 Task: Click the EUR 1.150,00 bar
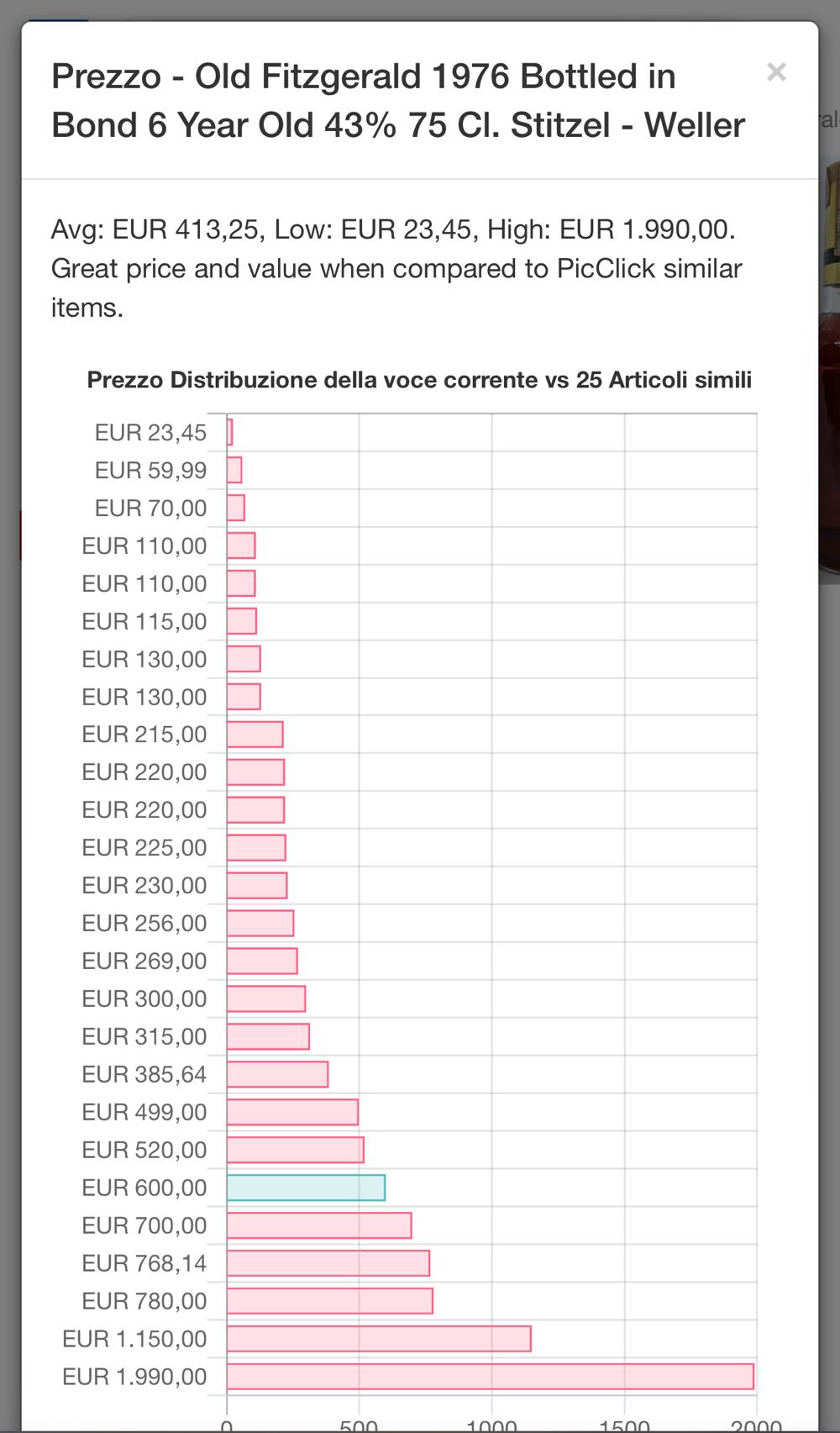[378, 1339]
